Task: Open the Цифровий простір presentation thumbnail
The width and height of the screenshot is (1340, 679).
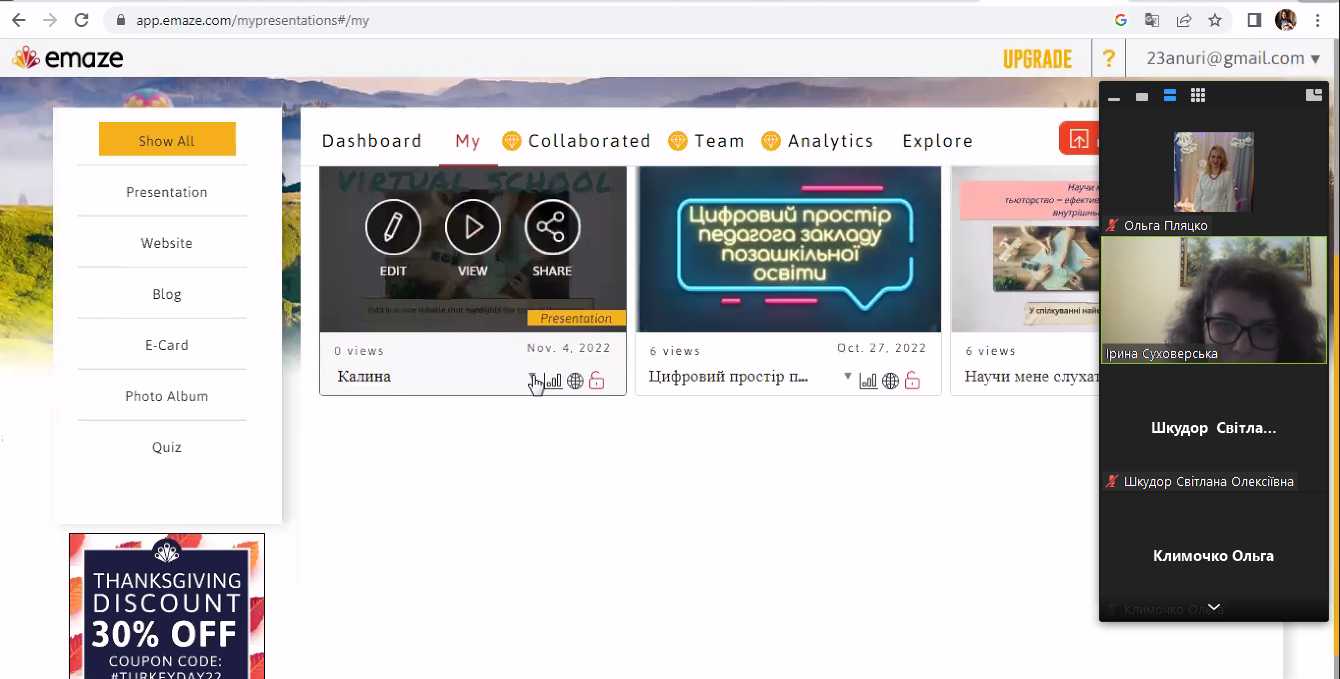Action: (x=788, y=249)
